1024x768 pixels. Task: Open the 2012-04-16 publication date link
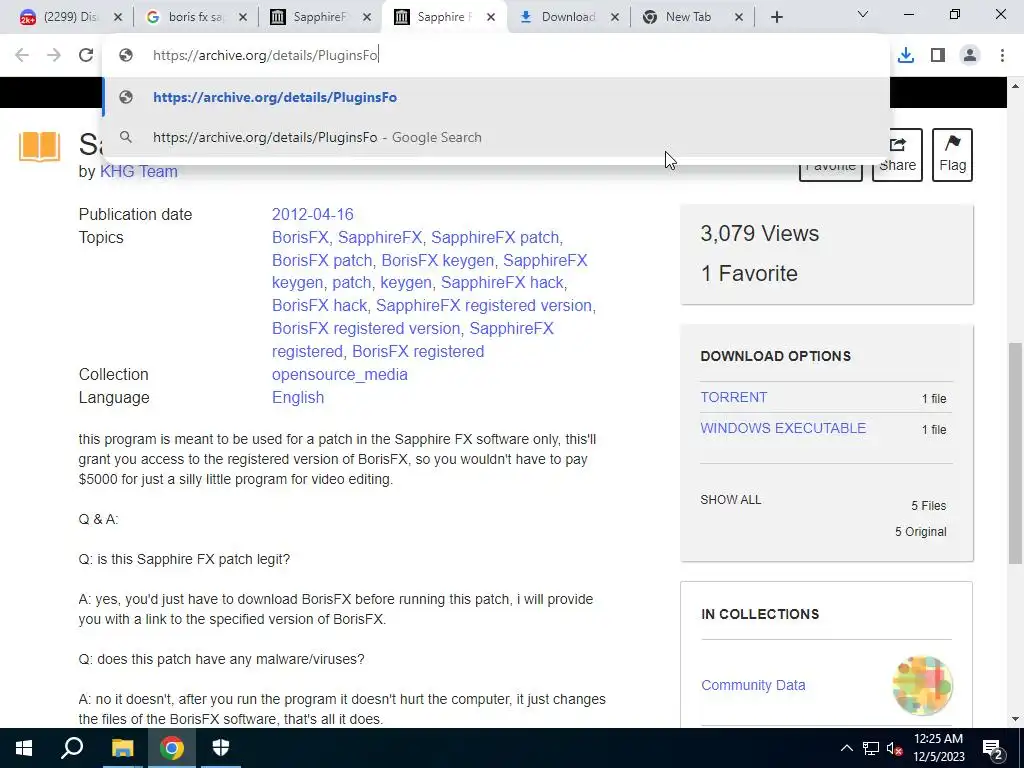coord(312,214)
